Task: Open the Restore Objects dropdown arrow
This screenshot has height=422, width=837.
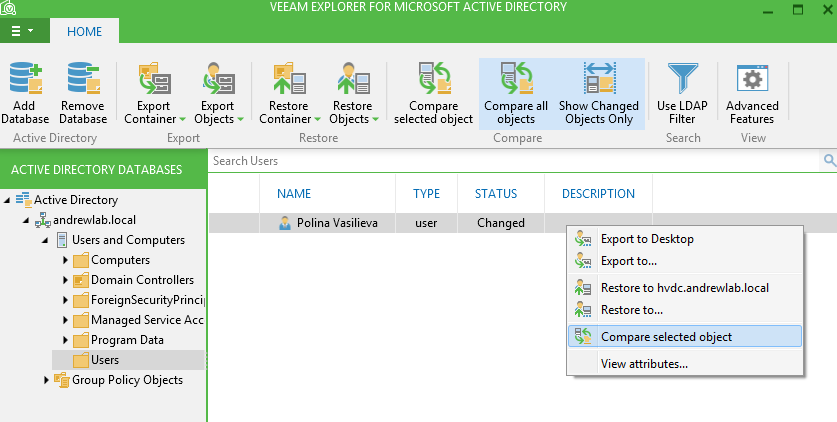Action: (375, 120)
